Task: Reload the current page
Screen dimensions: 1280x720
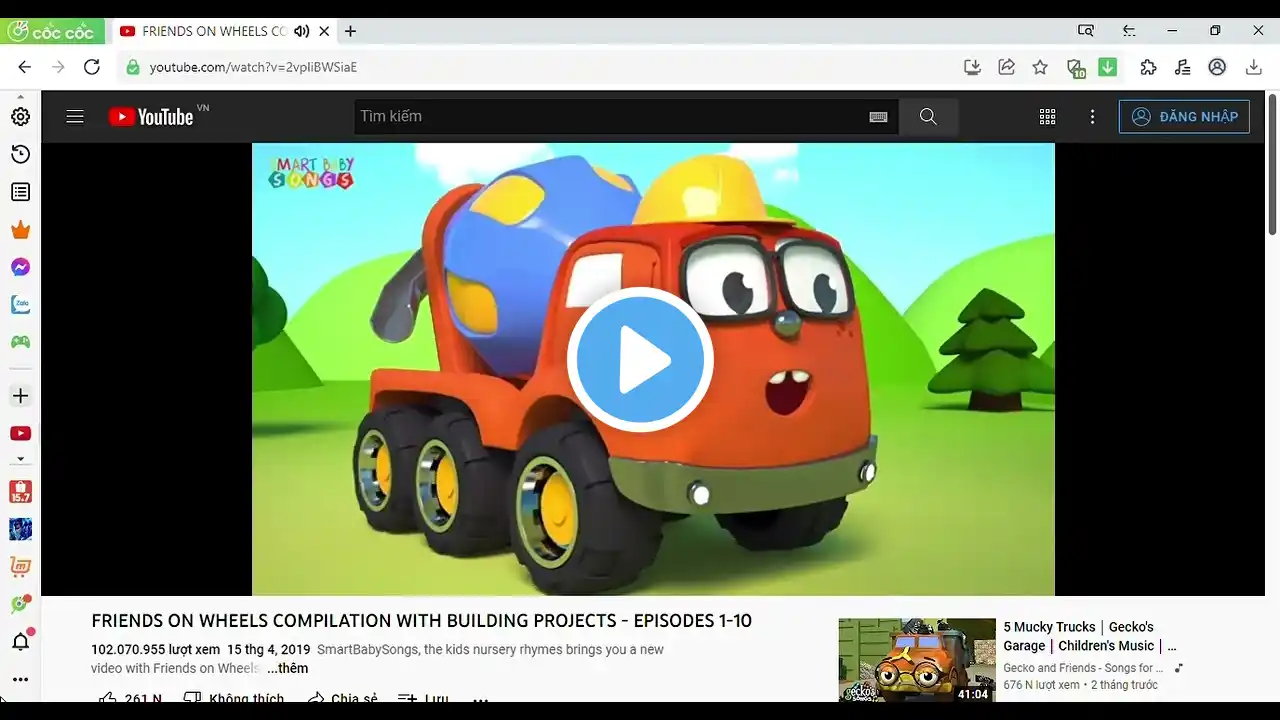Action: 91,67
